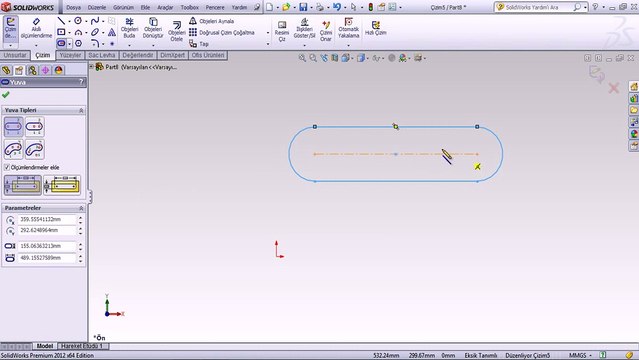Click Save icon in top toolbar

(x=303, y=7)
